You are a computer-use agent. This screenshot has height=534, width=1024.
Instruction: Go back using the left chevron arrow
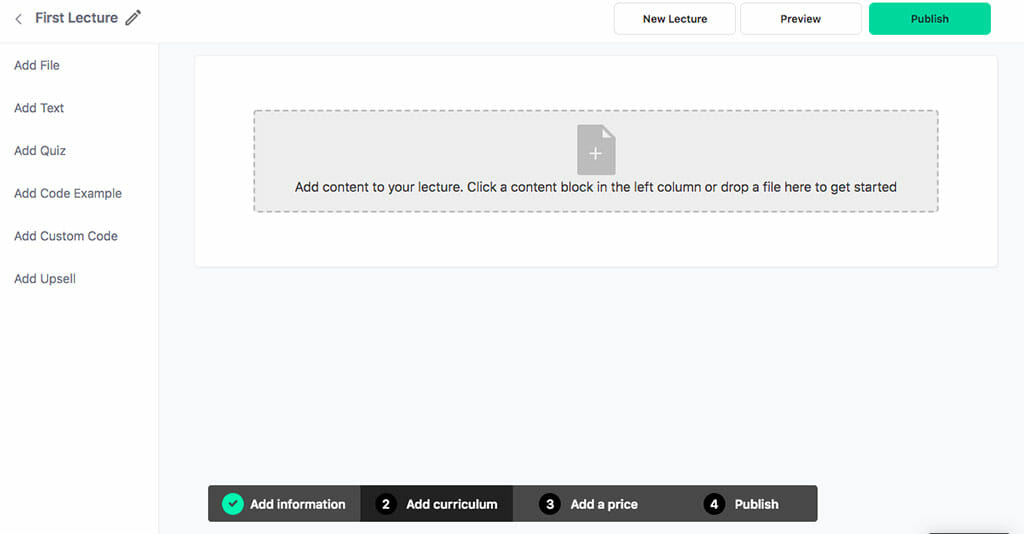point(18,19)
